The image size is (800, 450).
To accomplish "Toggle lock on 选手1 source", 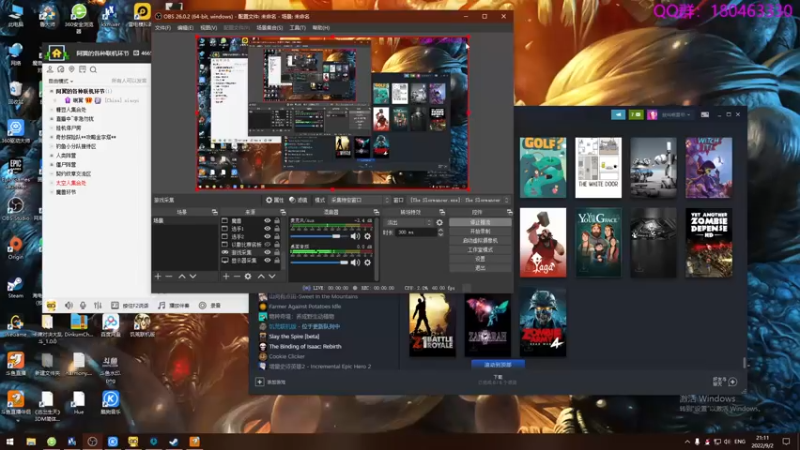I will 277,229.
